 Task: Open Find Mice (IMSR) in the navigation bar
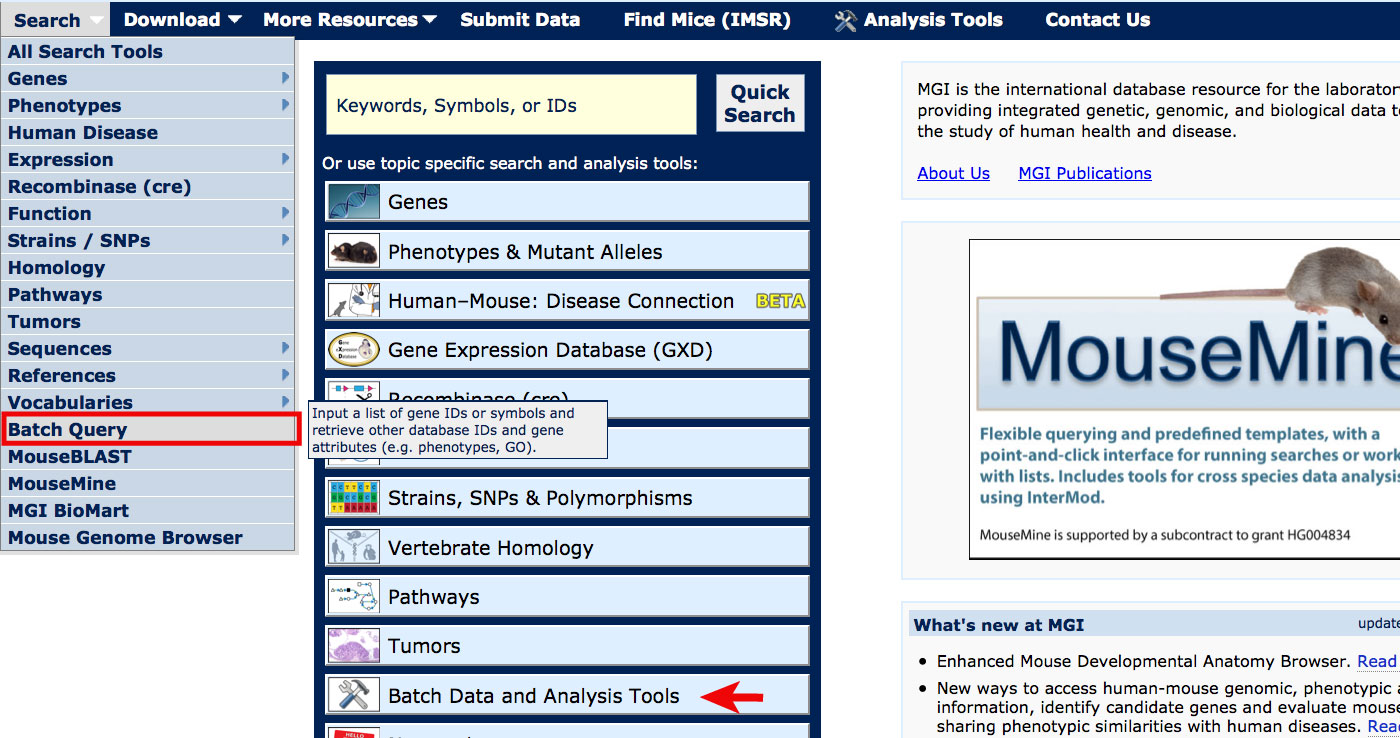click(x=707, y=20)
